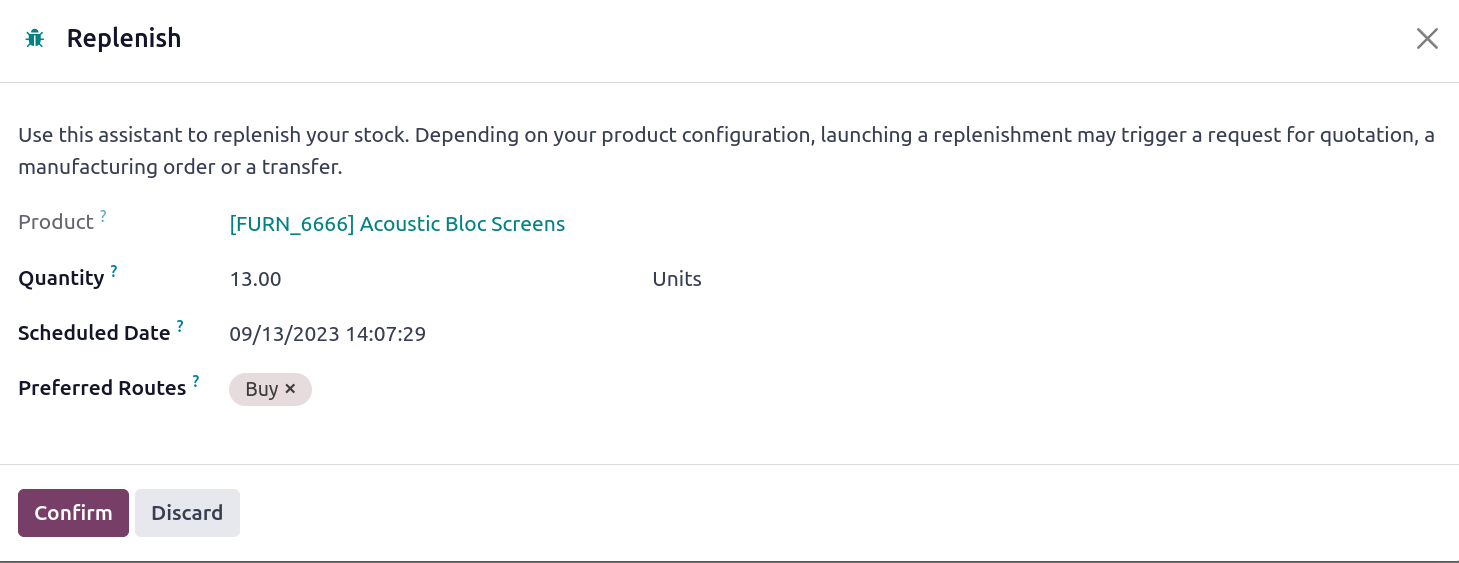1459x563 pixels.
Task: Open help tooltip next to Product
Action: pyautogui.click(x=103, y=215)
